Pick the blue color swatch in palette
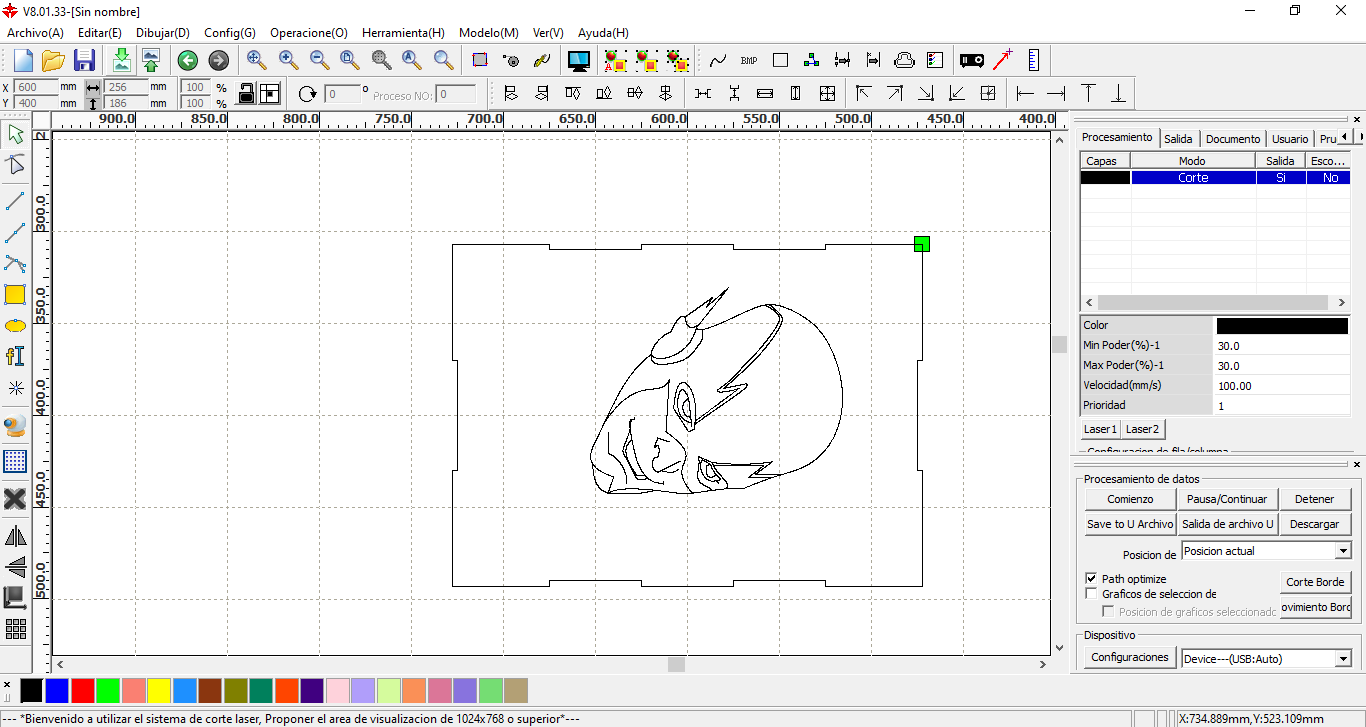Image resolution: width=1366 pixels, height=727 pixels. click(57, 690)
